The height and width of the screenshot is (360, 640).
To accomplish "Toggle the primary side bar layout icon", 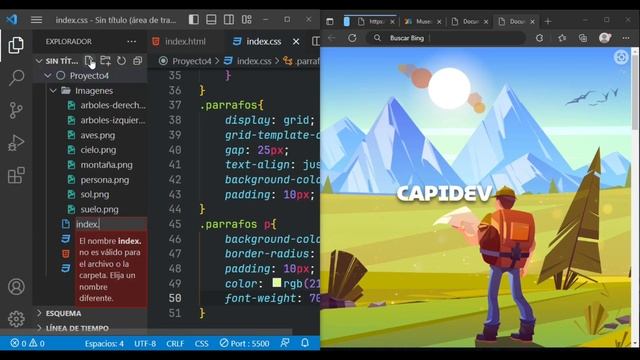I will [x=194, y=20].
